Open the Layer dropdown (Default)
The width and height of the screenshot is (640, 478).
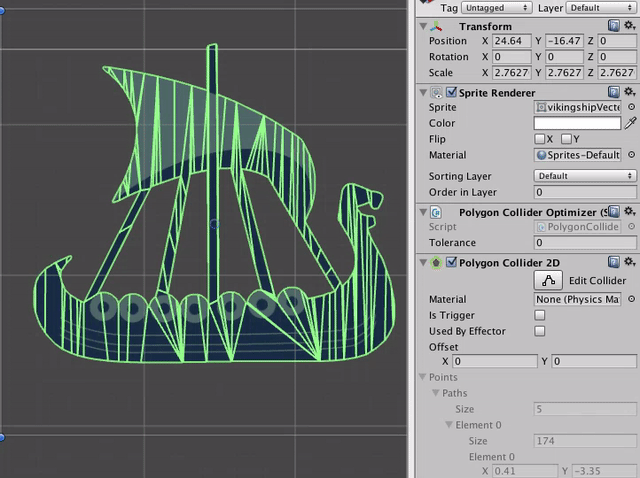(x=601, y=8)
